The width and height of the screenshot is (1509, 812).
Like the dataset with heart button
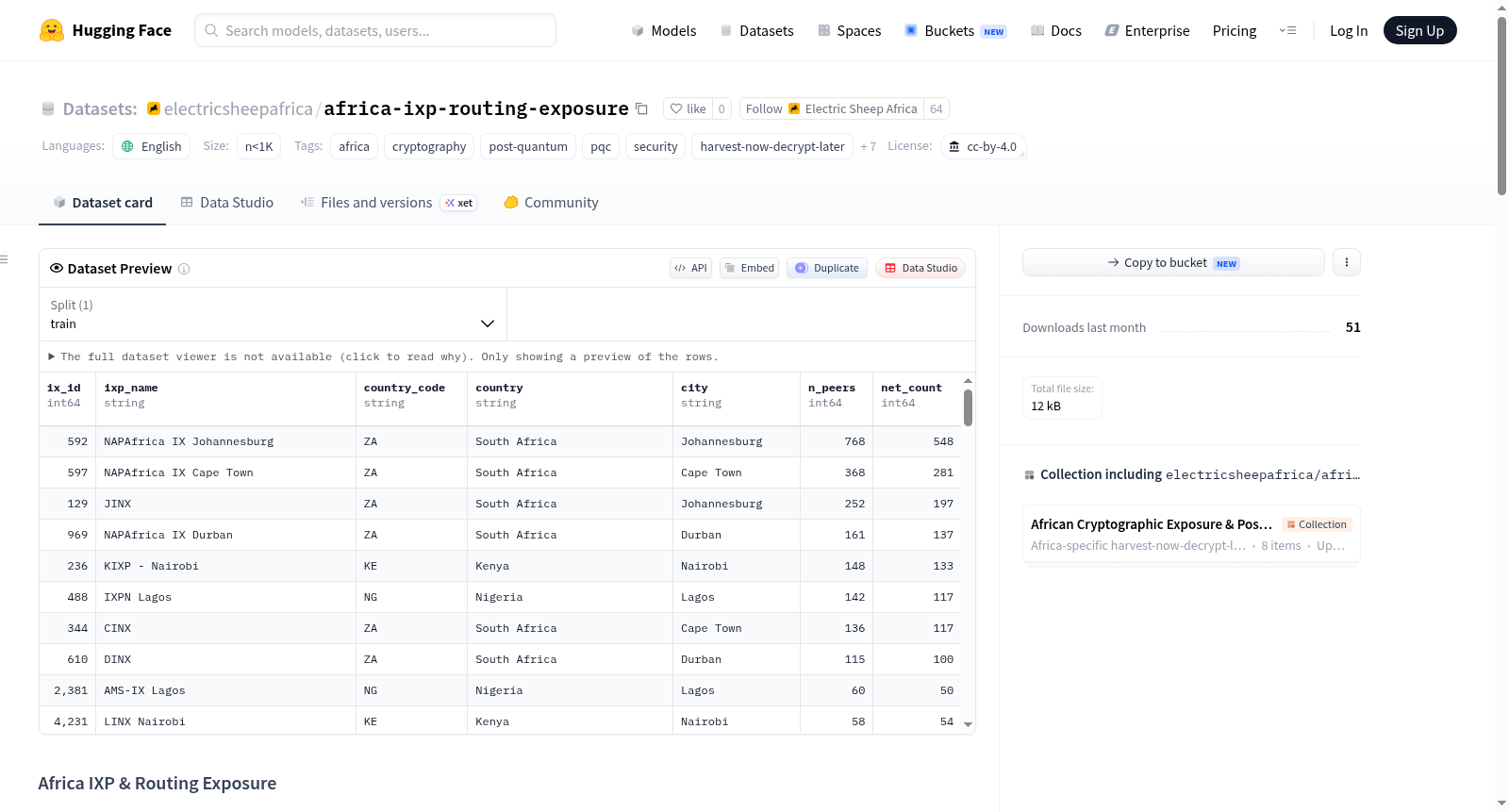point(688,108)
